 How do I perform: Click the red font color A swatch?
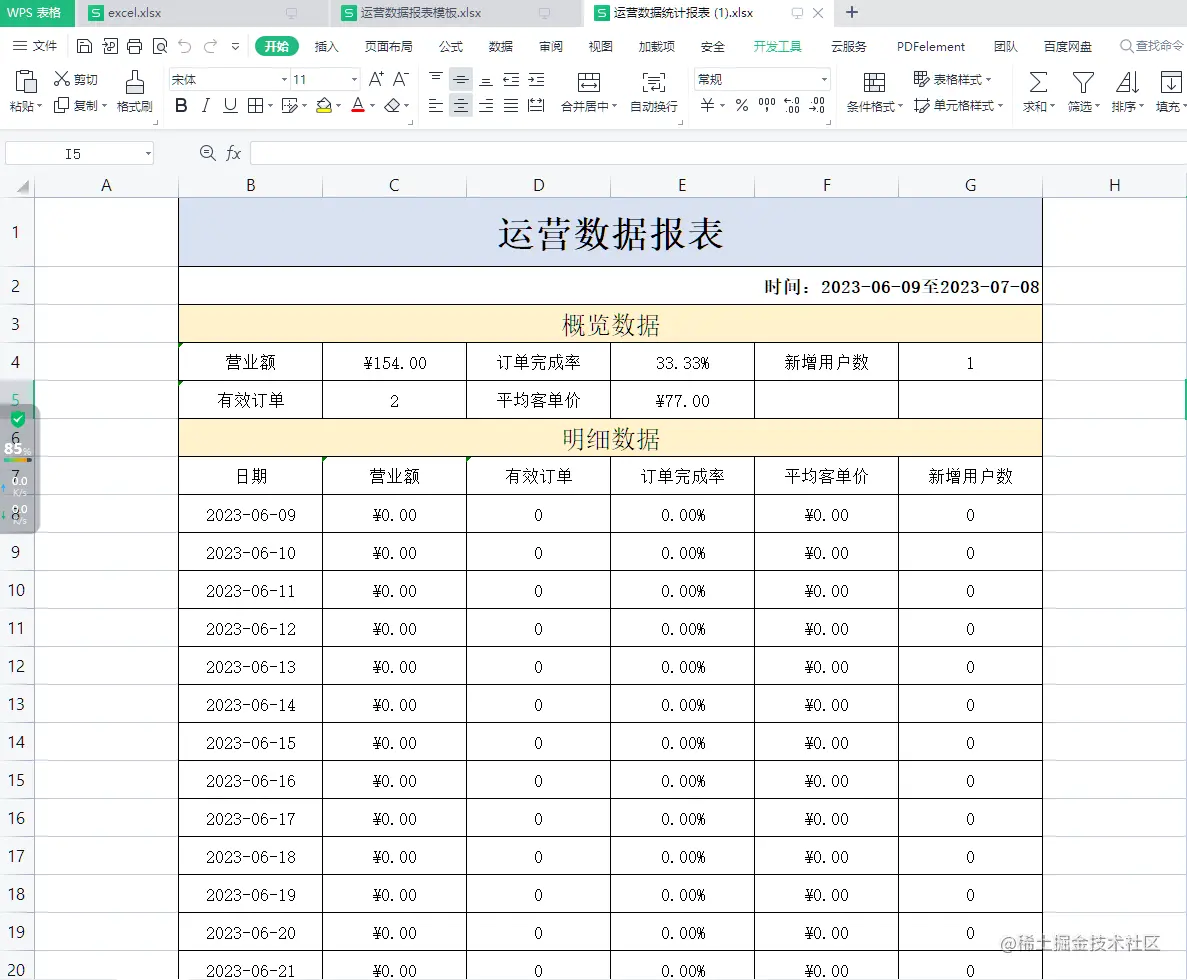click(x=358, y=105)
